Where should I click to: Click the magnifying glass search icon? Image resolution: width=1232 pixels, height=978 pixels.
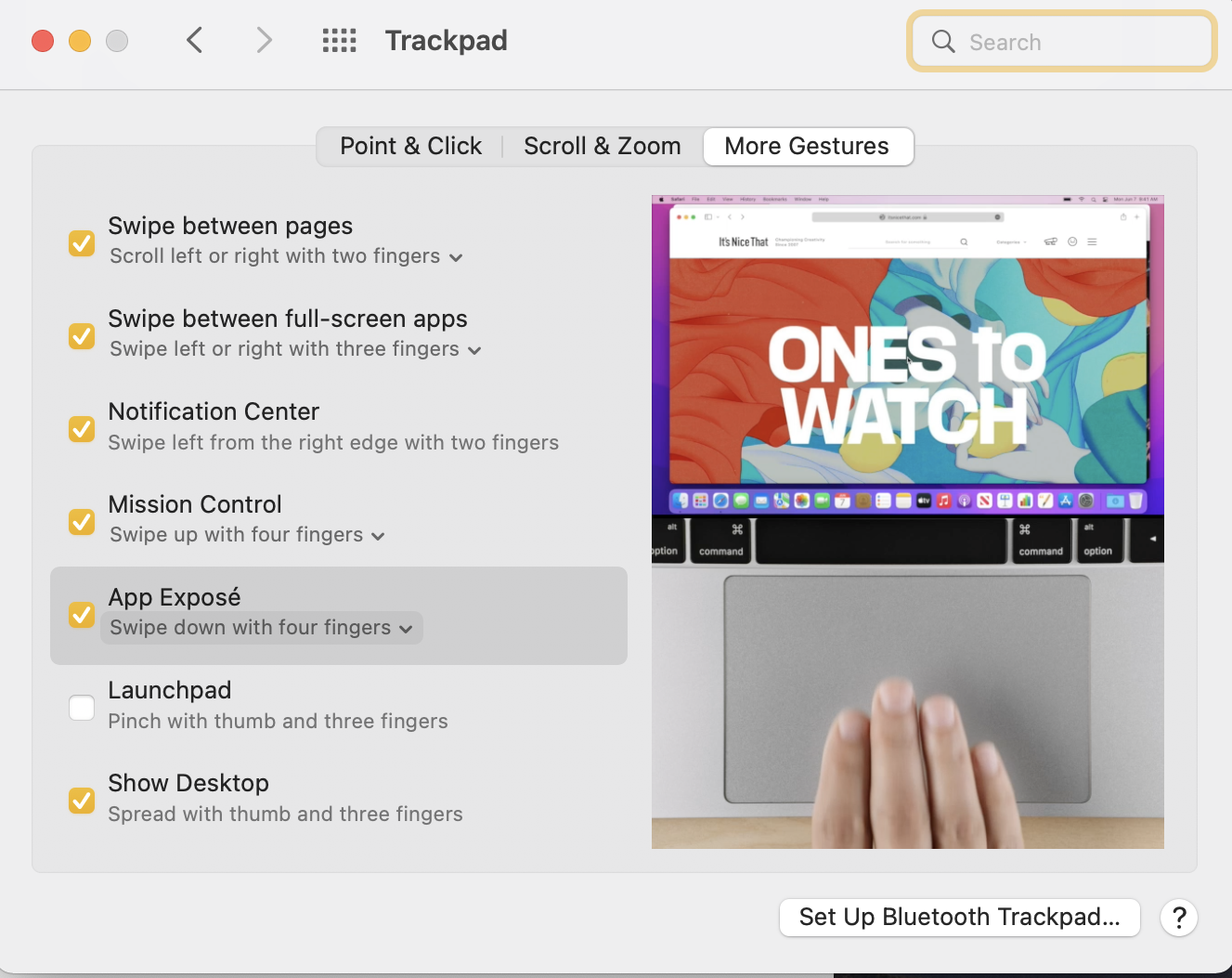(x=943, y=42)
